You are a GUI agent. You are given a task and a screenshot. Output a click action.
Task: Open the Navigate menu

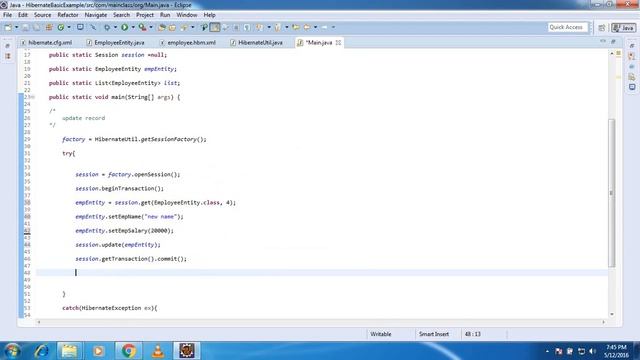[x=96, y=15]
